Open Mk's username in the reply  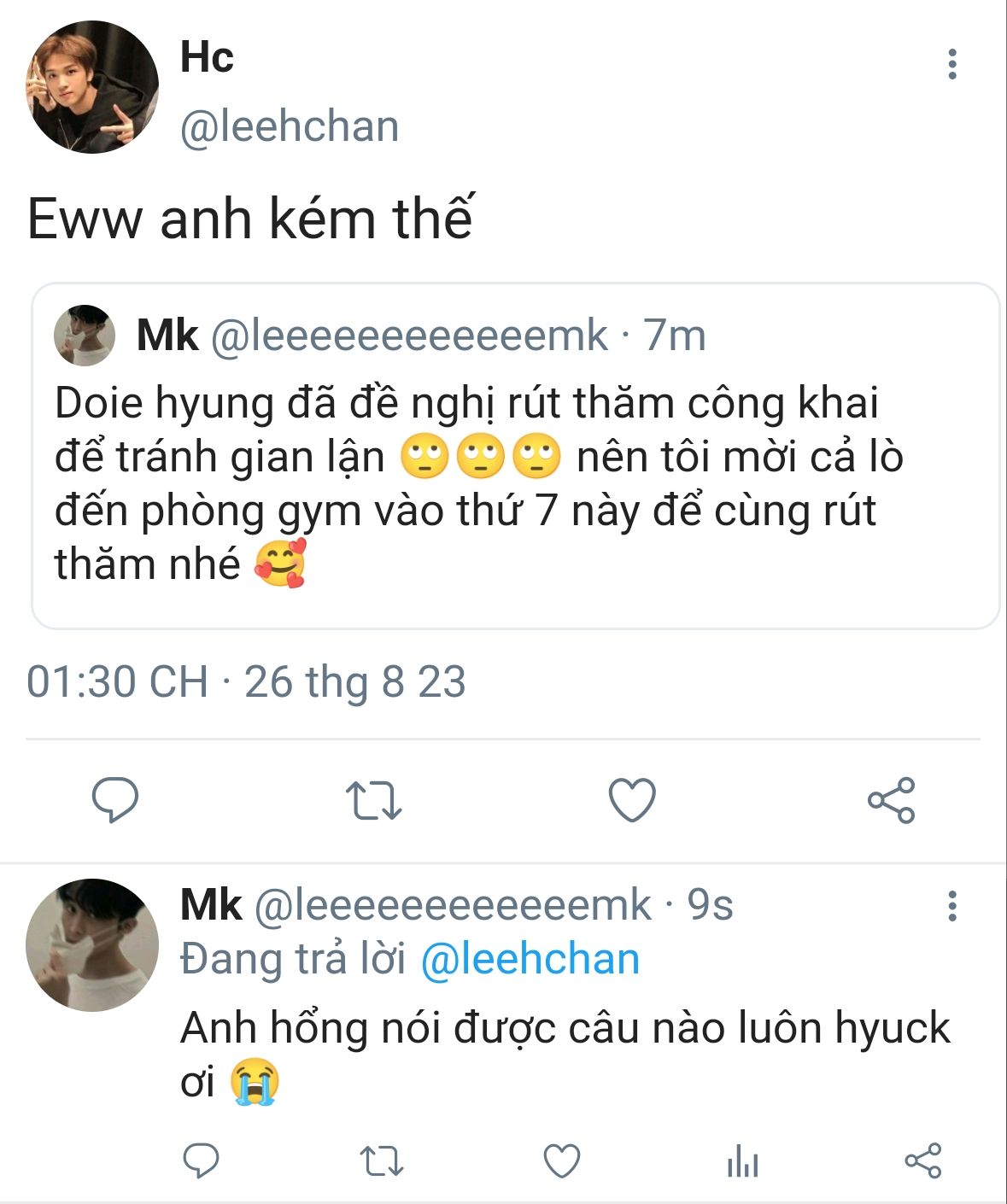(x=211, y=904)
